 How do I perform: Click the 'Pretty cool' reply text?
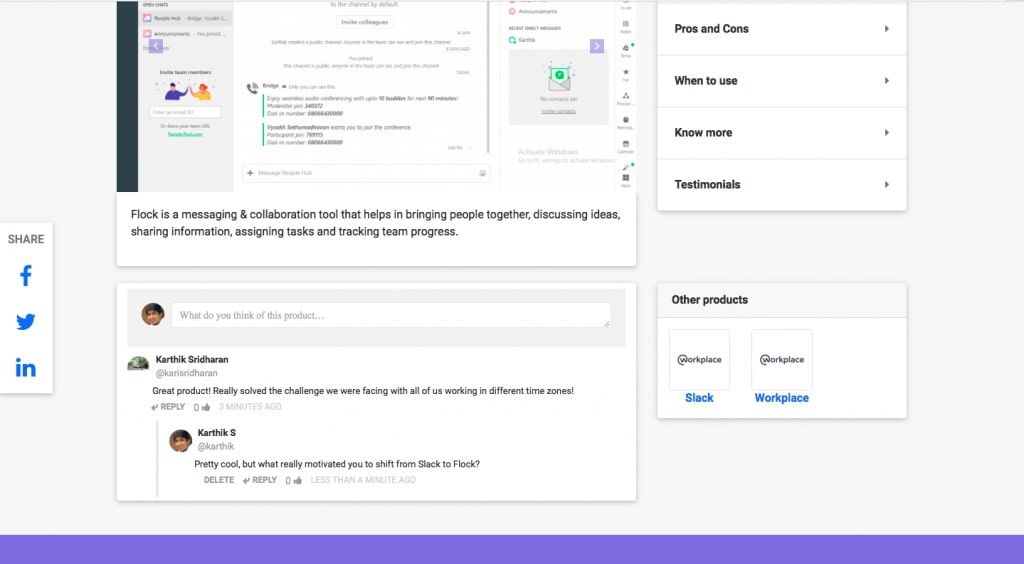(337, 464)
